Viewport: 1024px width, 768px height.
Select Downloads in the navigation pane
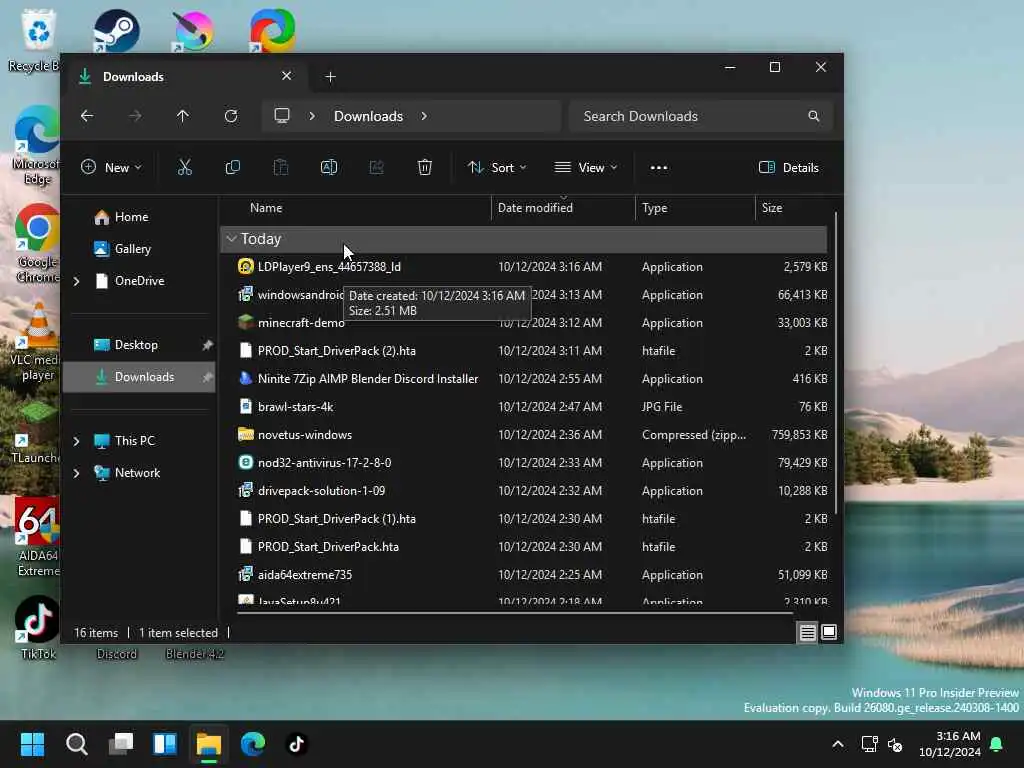pyautogui.click(x=140, y=377)
